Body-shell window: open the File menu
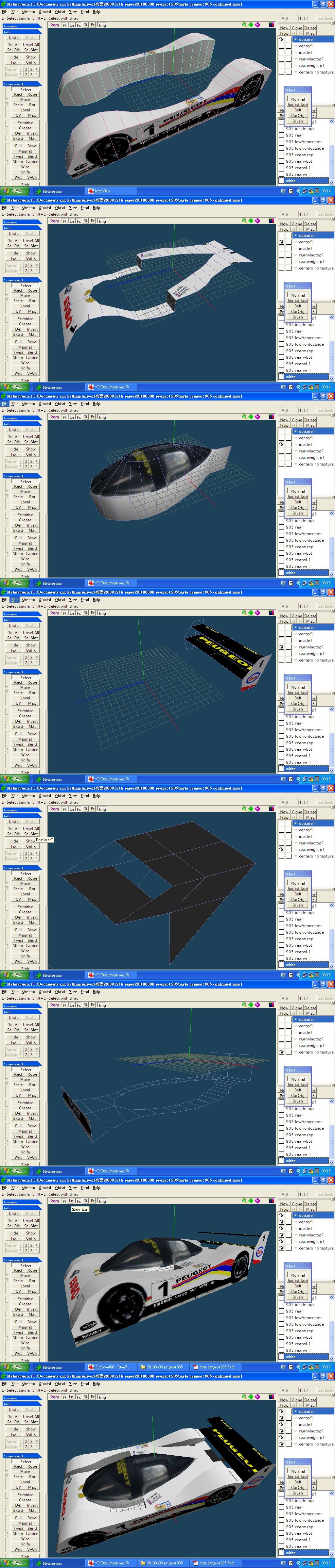The height and width of the screenshot is (1568, 335). pyautogui.click(x=5, y=11)
